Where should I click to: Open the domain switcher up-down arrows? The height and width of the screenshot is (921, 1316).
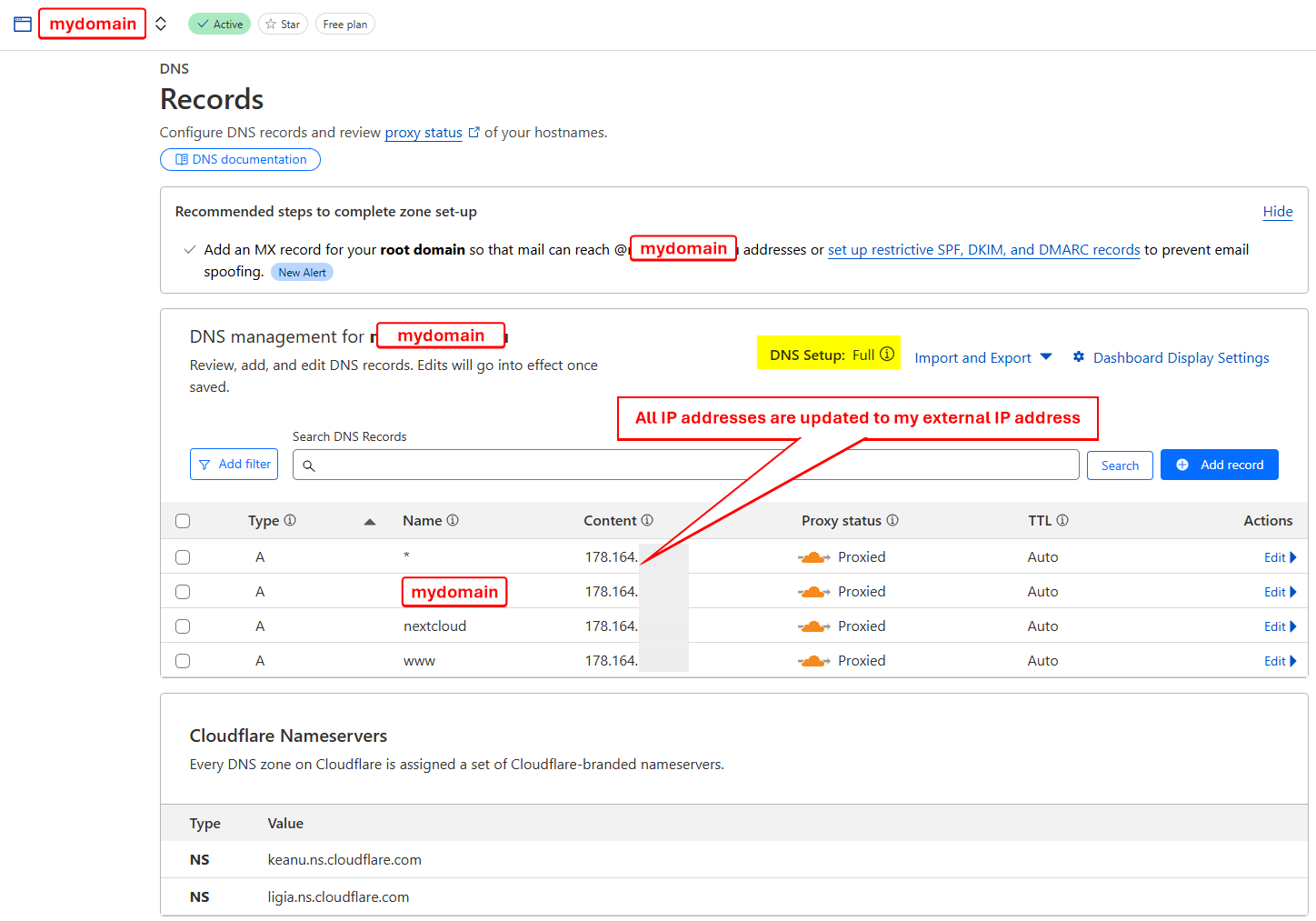click(161, 25)
